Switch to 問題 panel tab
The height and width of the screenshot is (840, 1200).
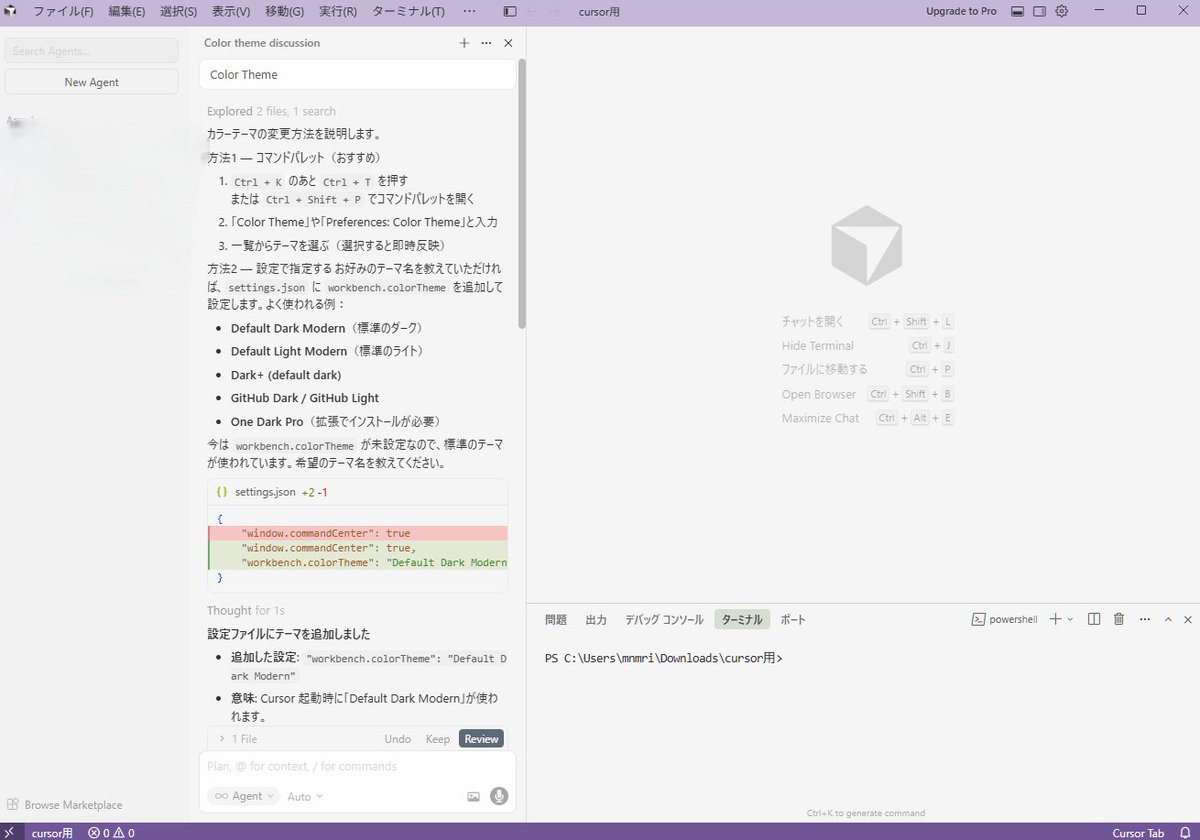point(556,620)
